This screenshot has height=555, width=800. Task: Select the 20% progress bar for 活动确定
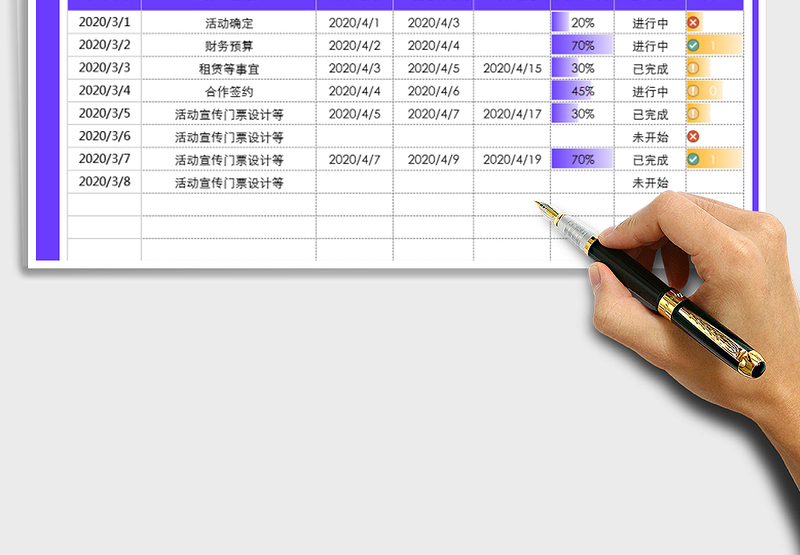pos(582,22)
